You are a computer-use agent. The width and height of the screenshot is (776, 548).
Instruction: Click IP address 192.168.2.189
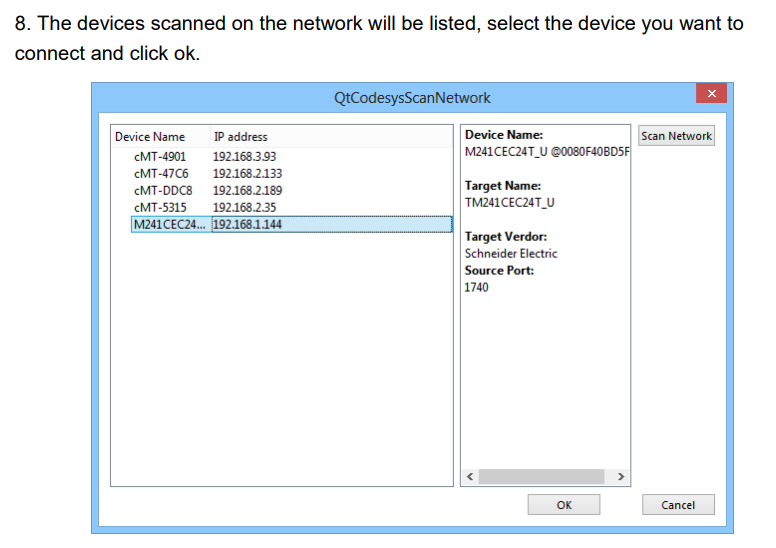pos(247,190)
